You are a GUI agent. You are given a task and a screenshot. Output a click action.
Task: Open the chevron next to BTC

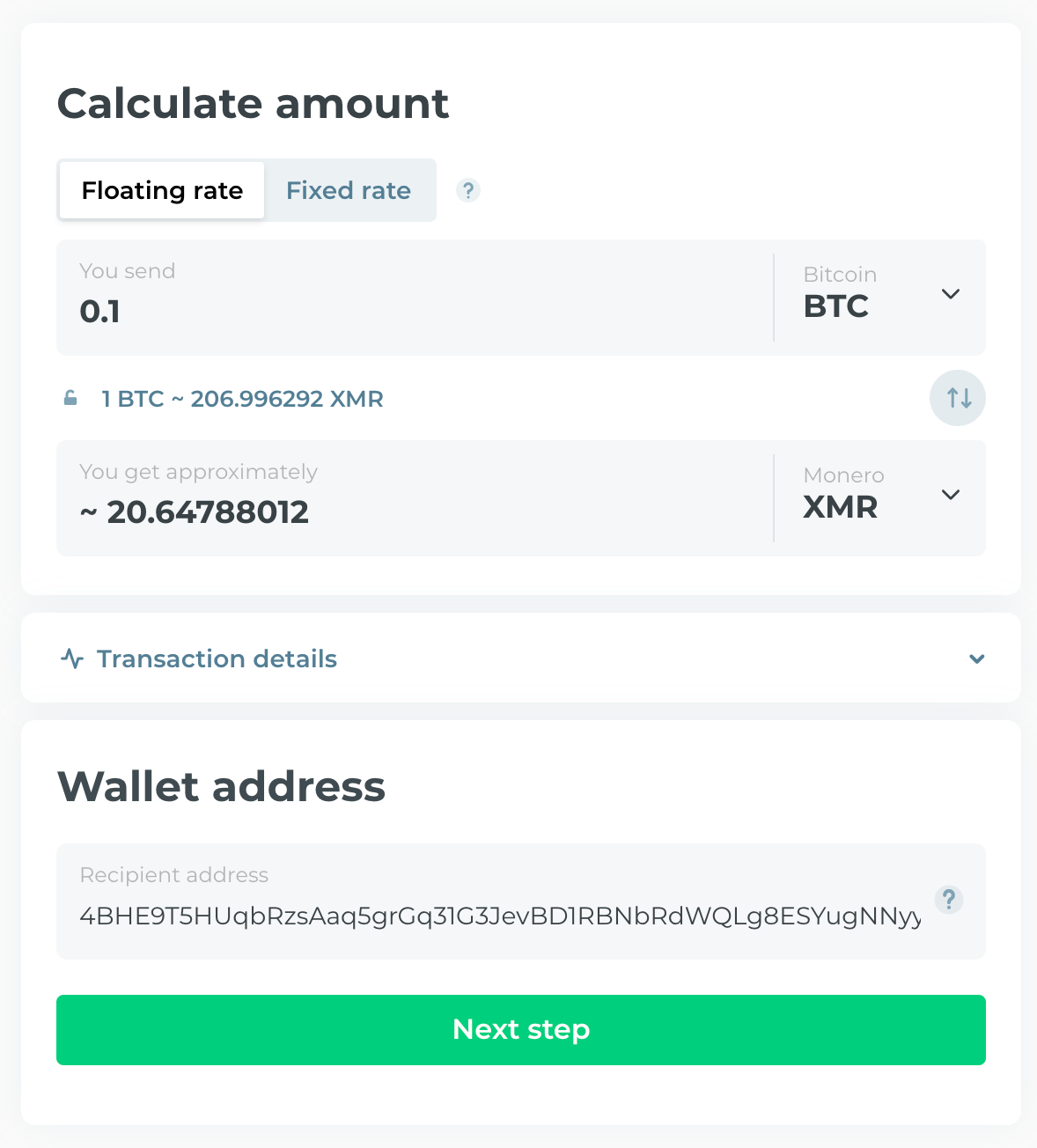pos(951,294)
